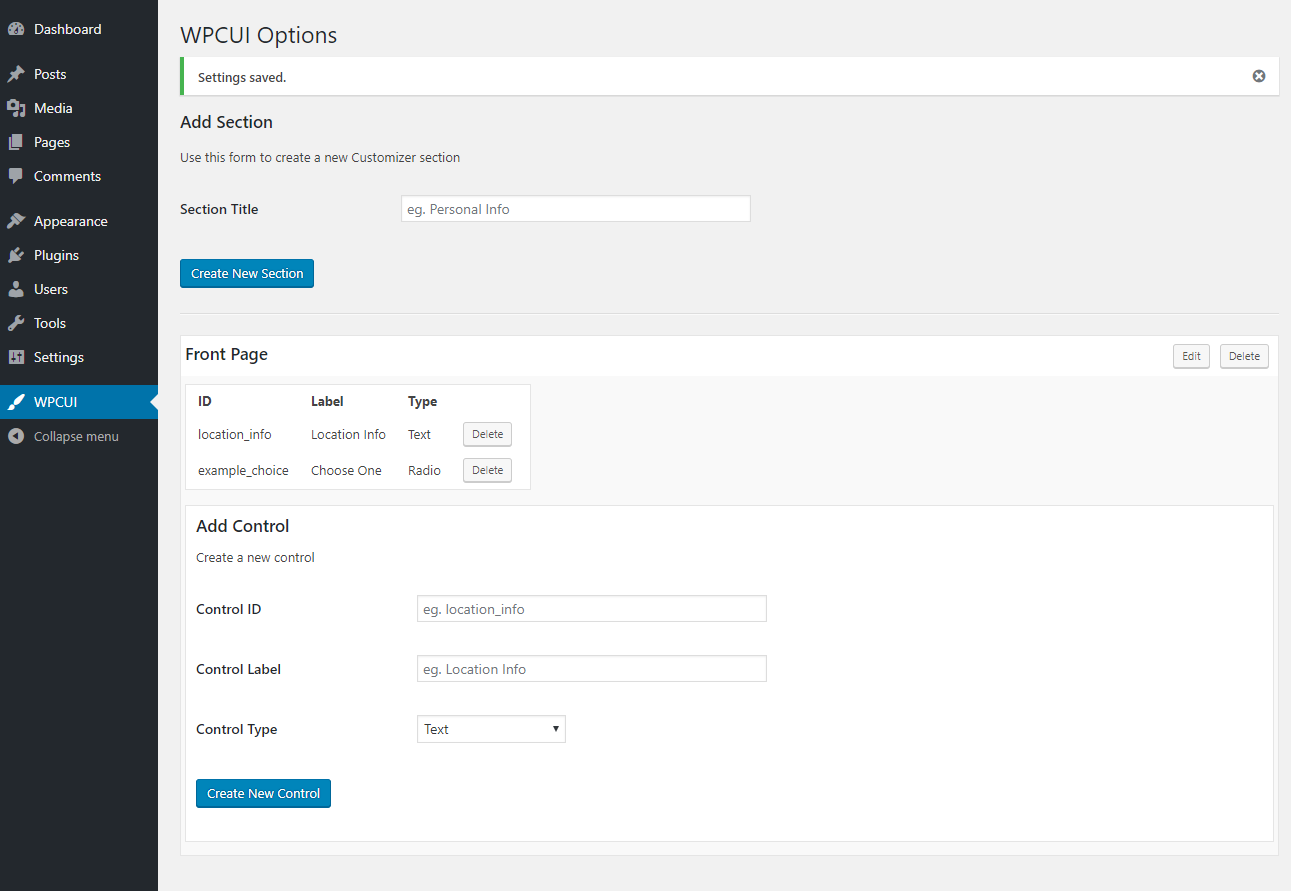Focus the Section Title input field

point(576,209)
